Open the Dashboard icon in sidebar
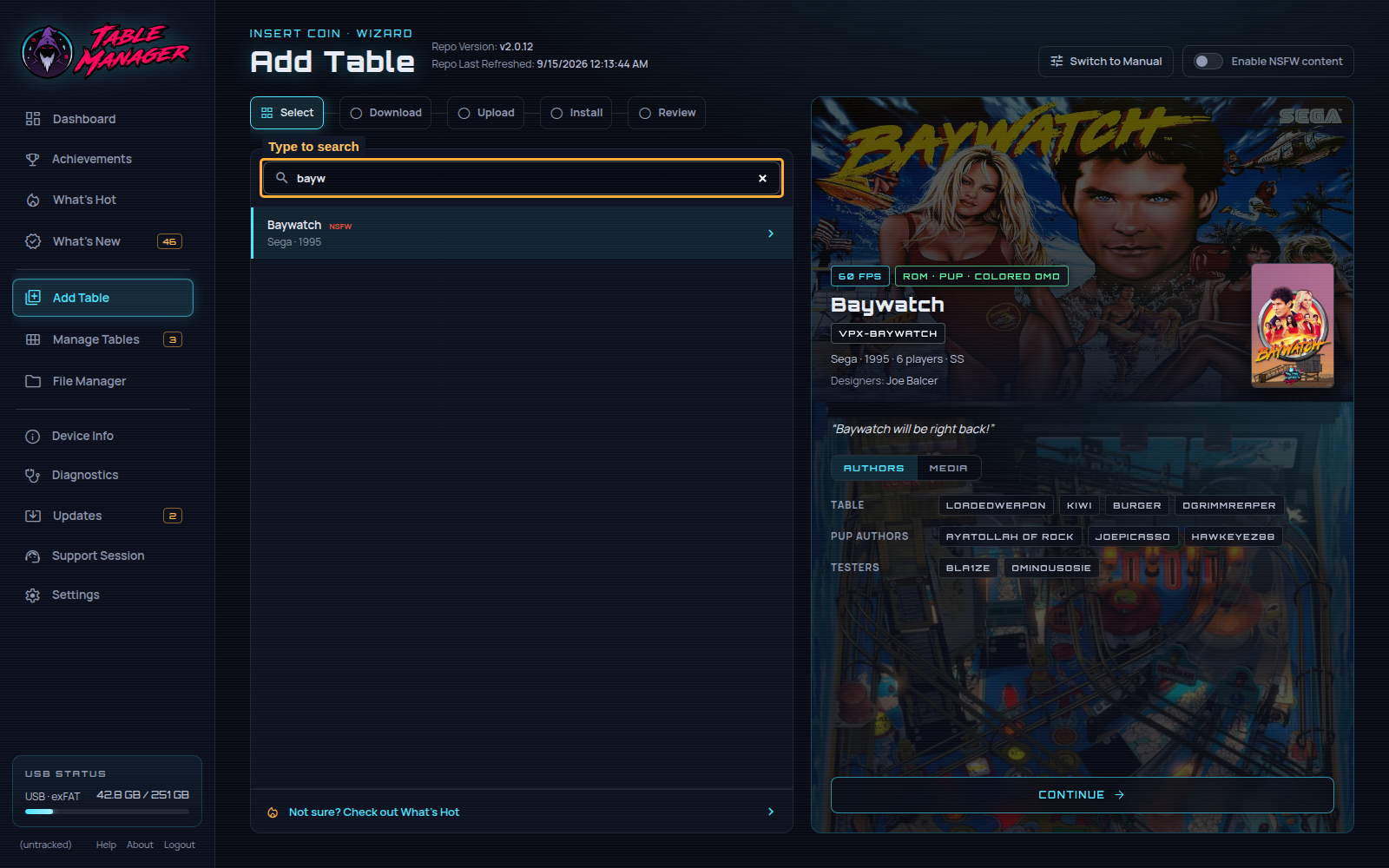The image size is (1389, 868). click(x=33, y=119)
